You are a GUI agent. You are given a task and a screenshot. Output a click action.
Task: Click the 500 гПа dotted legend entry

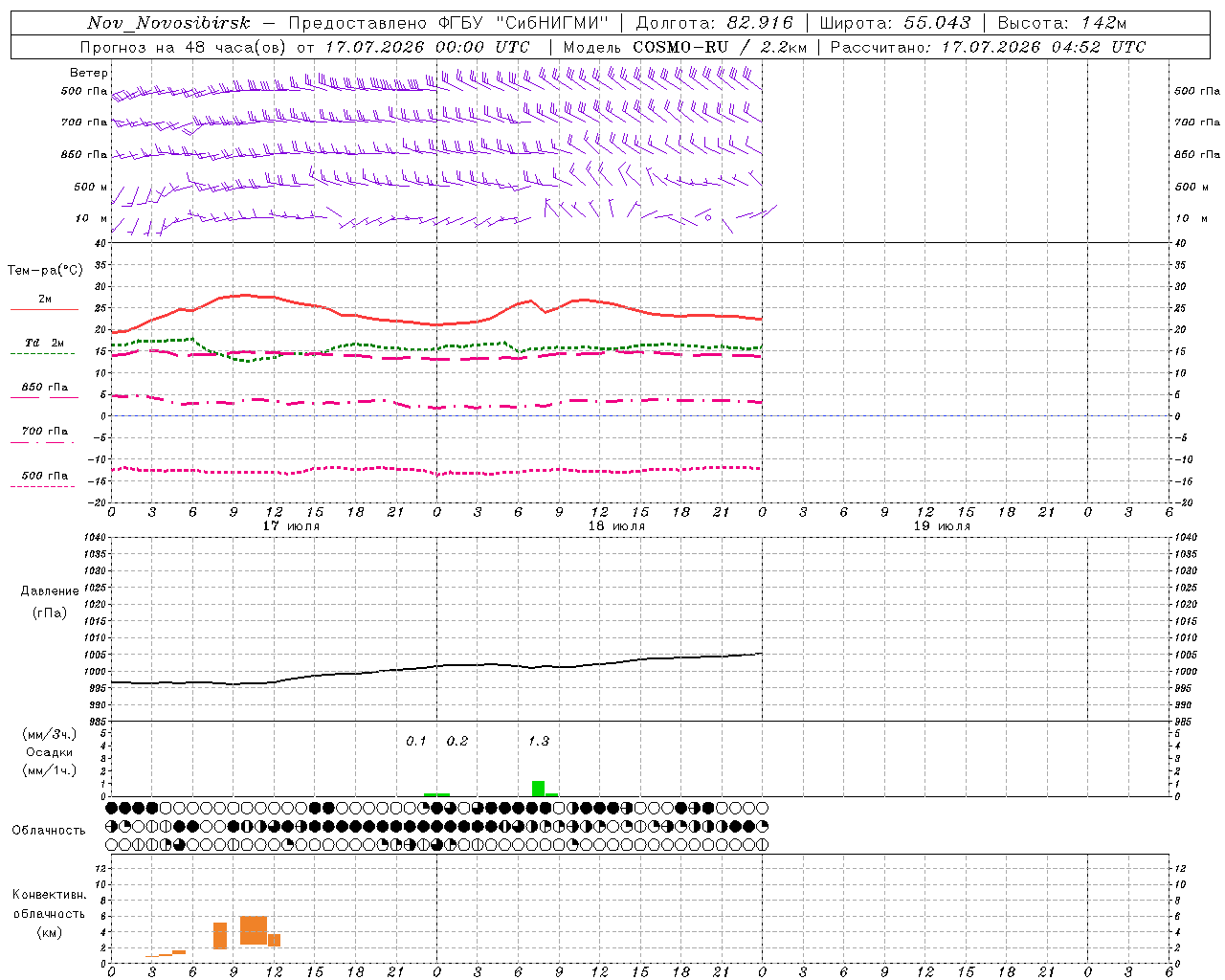coord(44,479)
